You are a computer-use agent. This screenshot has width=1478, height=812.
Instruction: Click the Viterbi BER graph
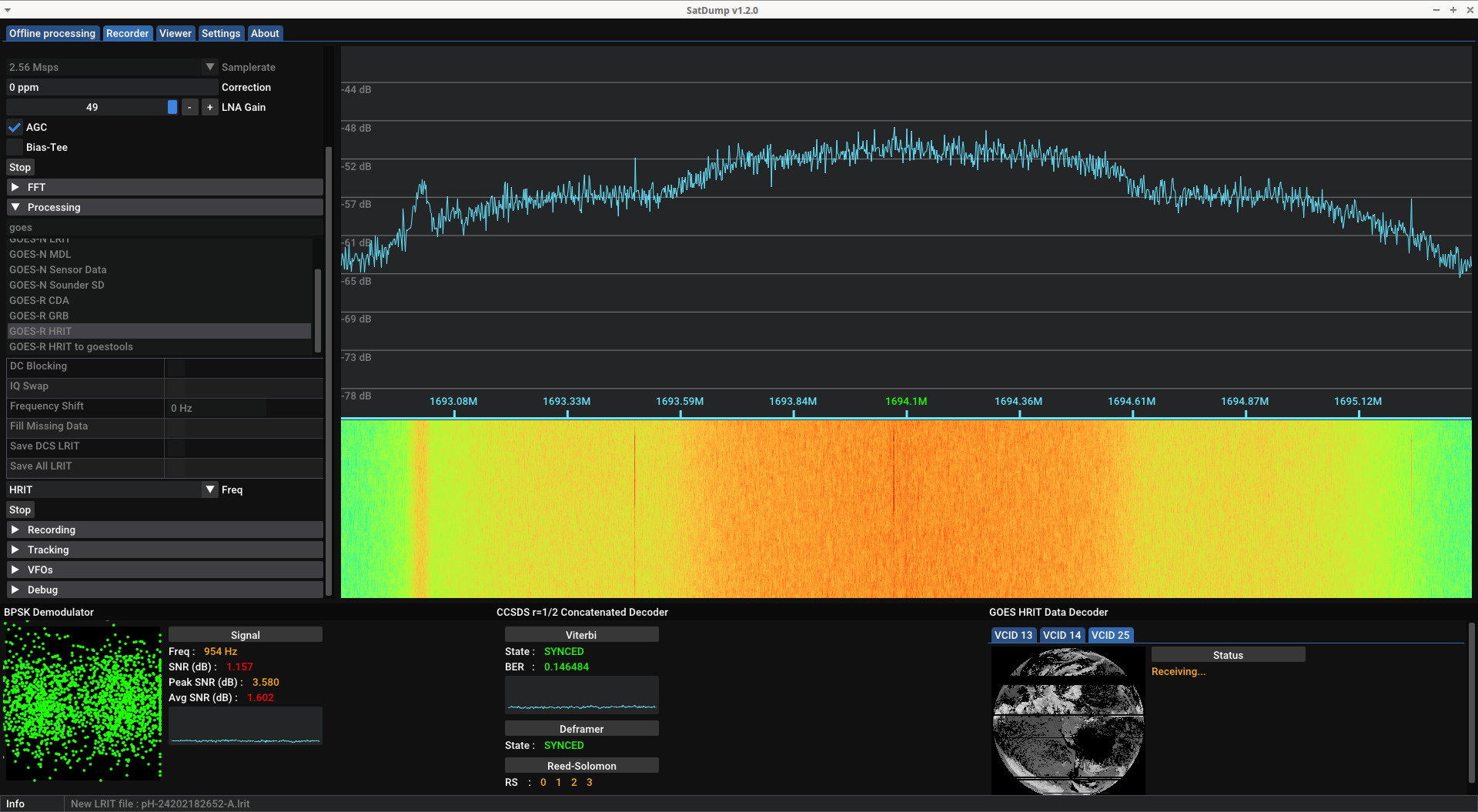(582, 695)
